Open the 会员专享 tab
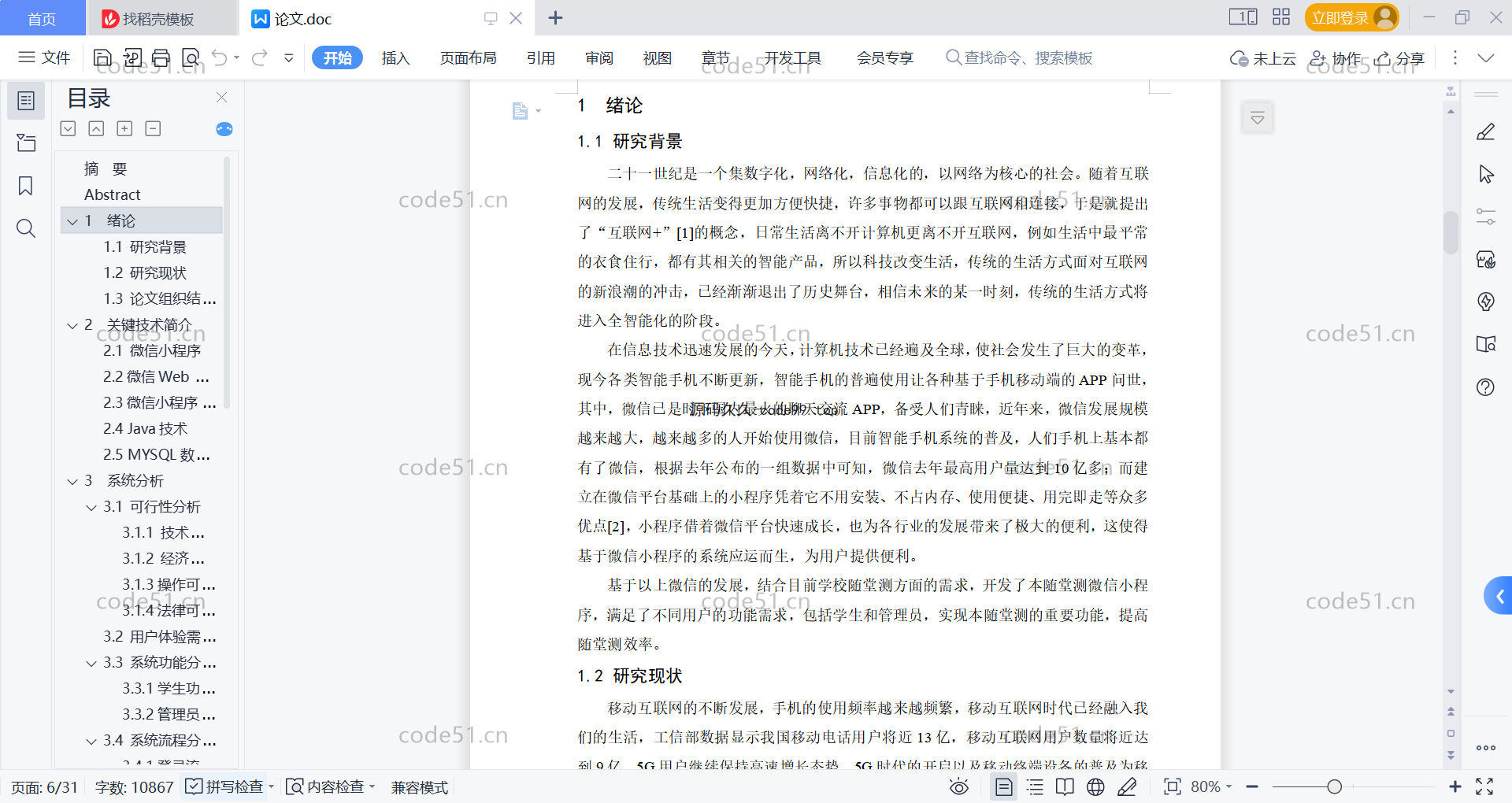Screen dimensions: 1512x803 tap(884, 57)
